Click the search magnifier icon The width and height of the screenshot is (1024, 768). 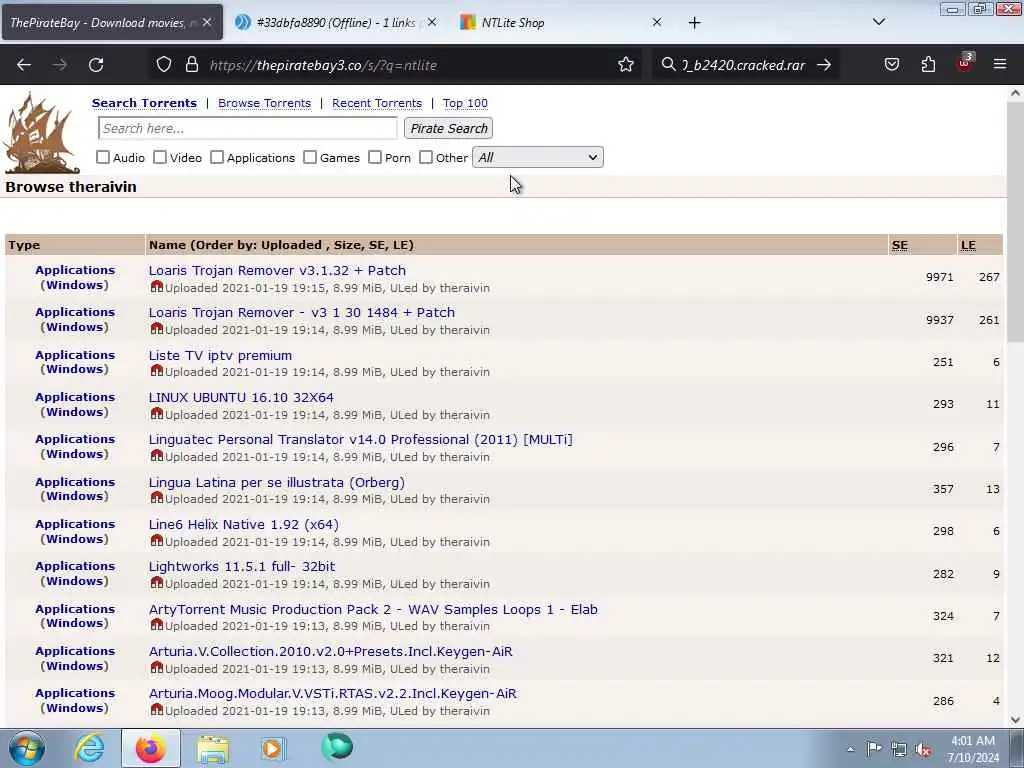click(668, 65)
